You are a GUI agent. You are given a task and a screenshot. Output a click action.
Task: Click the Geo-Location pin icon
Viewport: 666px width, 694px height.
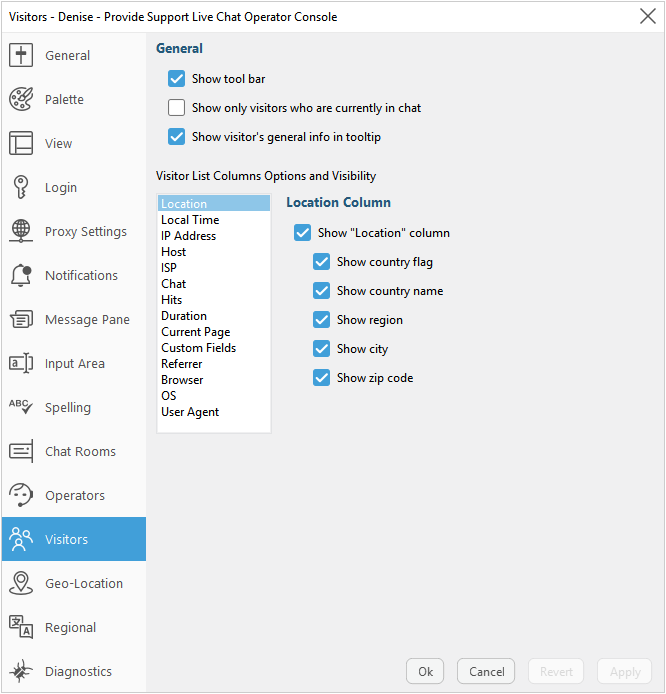pos(21,583)
